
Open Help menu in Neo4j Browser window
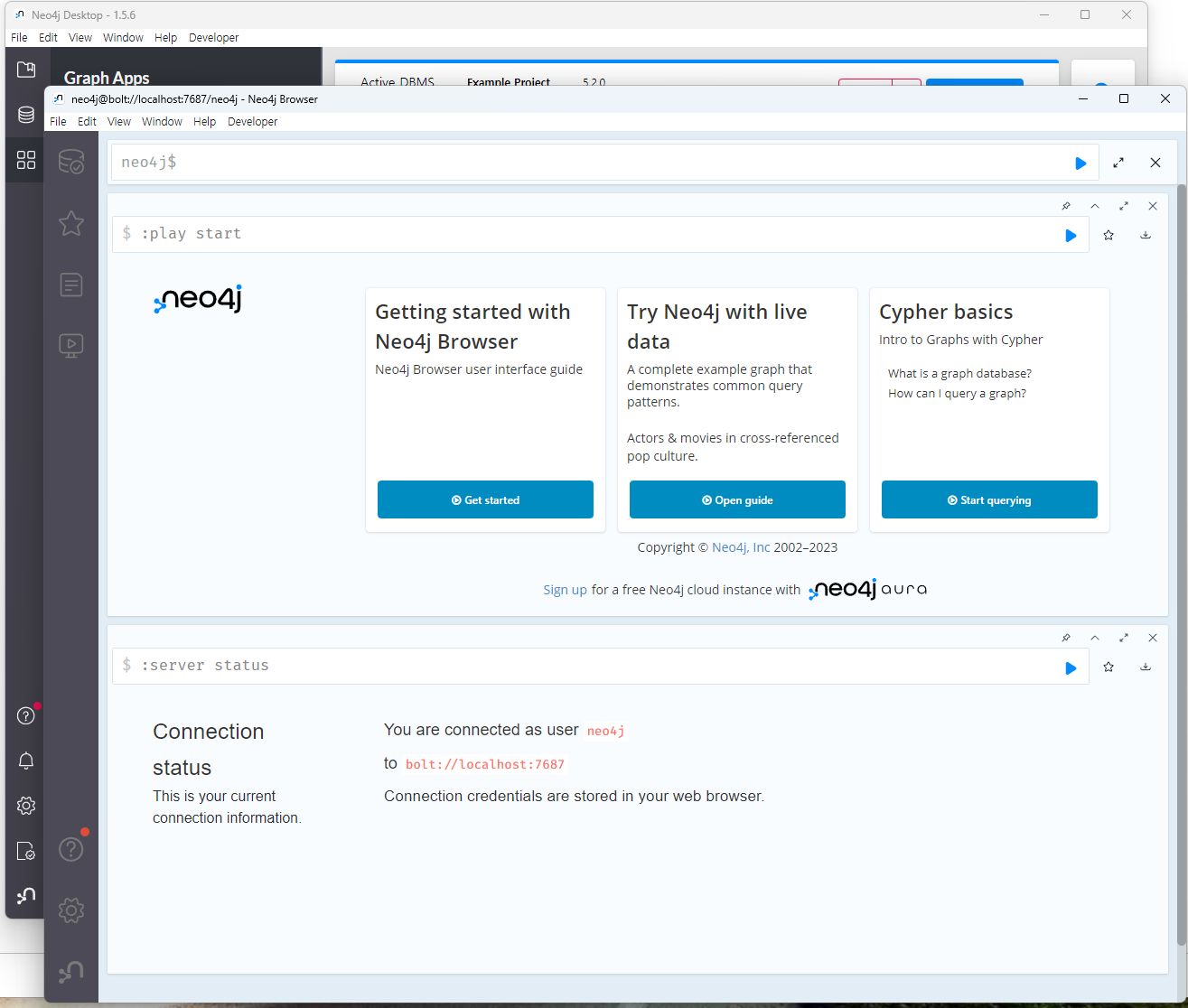coord(205,121)
